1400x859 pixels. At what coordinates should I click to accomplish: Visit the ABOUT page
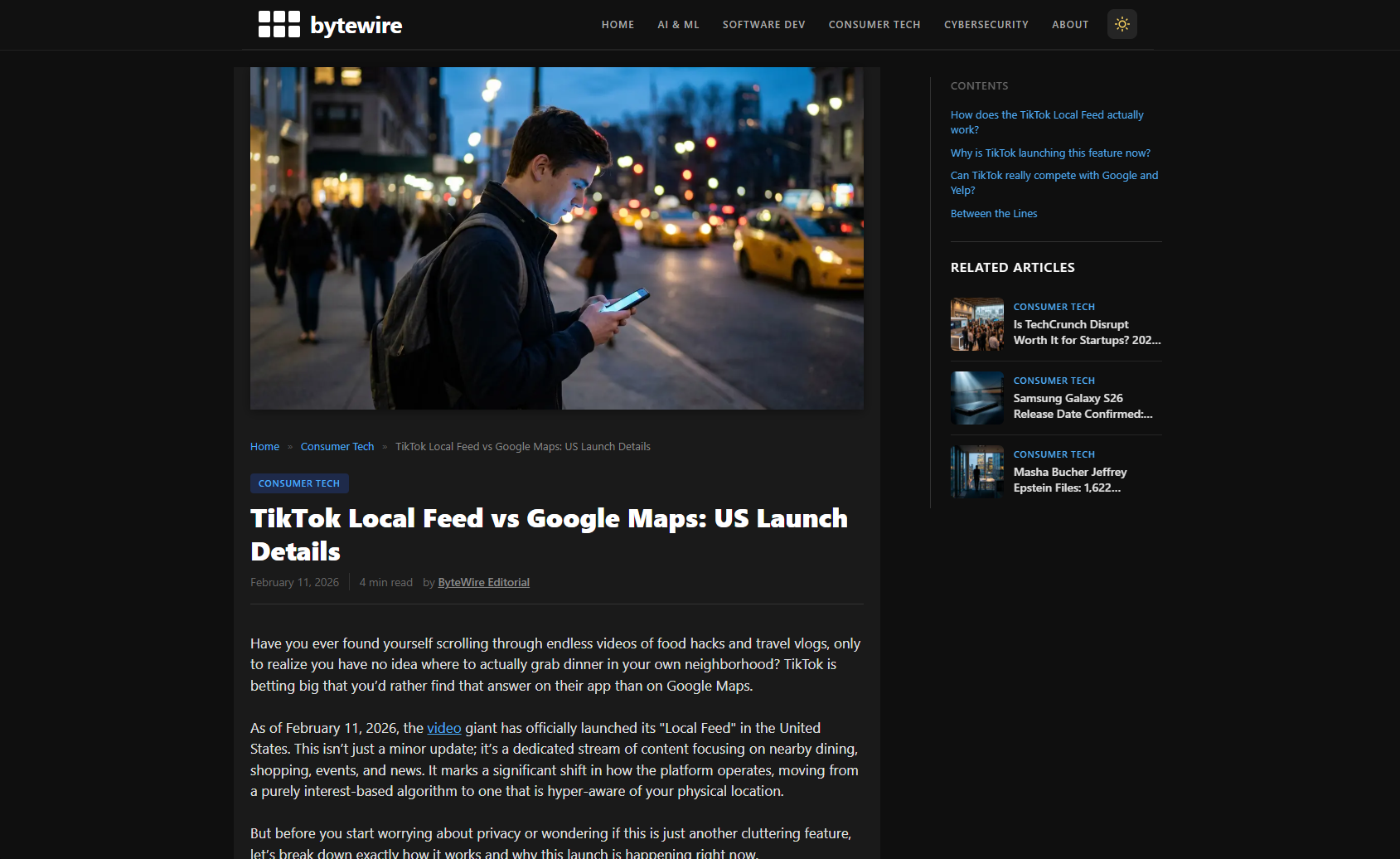click(1069, 25)
